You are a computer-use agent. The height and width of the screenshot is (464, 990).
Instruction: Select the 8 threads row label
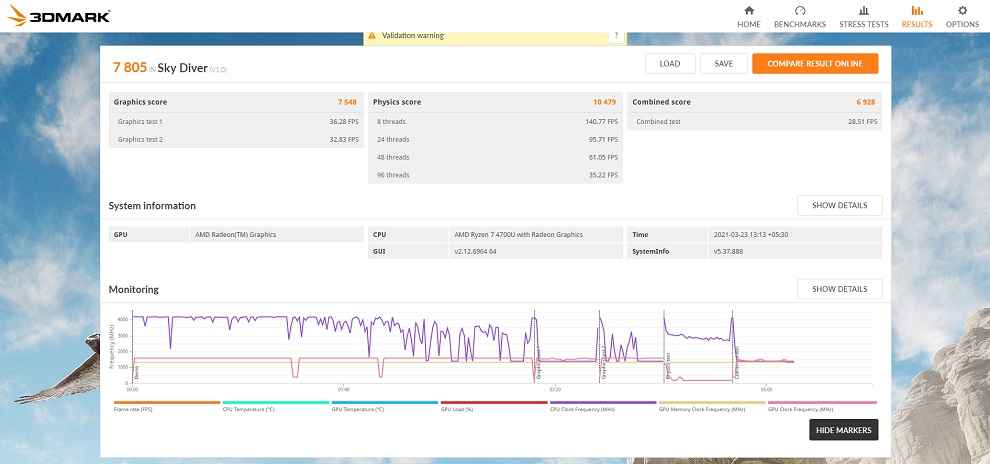tap(391, 121)
